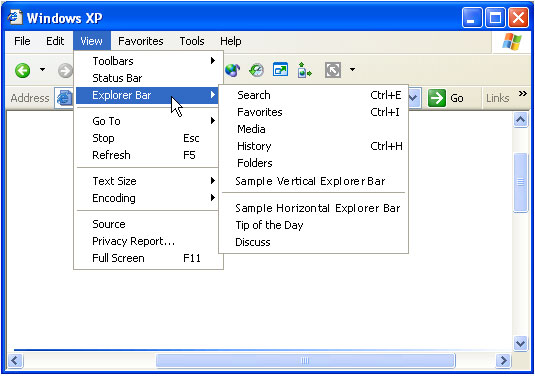Viewport: 535px width, 376px height.
Task: Close the Windows XP window
Action: click(518, 17)
